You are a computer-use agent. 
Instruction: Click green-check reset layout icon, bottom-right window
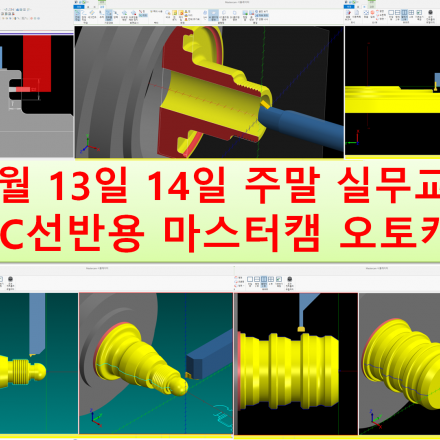click(279, 279)
